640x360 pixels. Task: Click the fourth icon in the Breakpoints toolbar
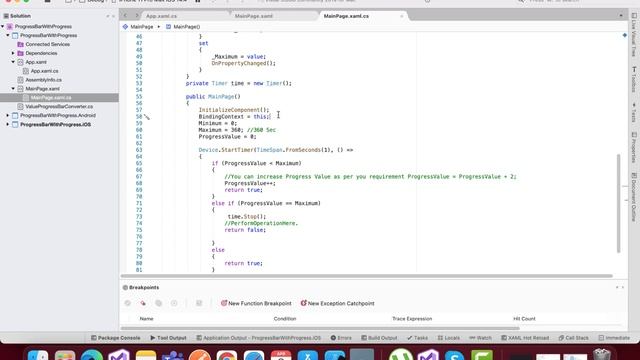pos(174,303)
